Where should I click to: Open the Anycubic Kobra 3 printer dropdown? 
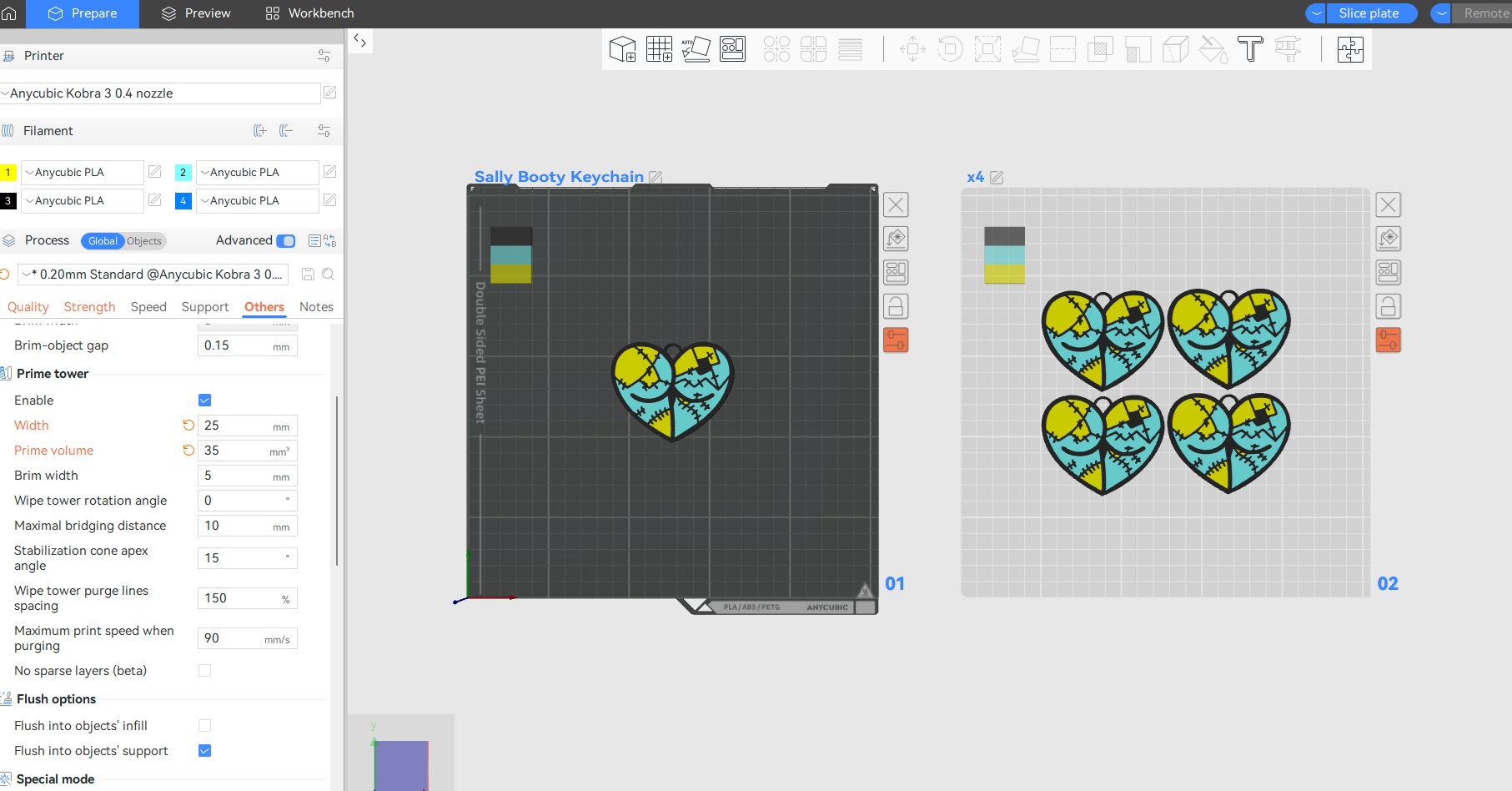[x=160, y=93]
